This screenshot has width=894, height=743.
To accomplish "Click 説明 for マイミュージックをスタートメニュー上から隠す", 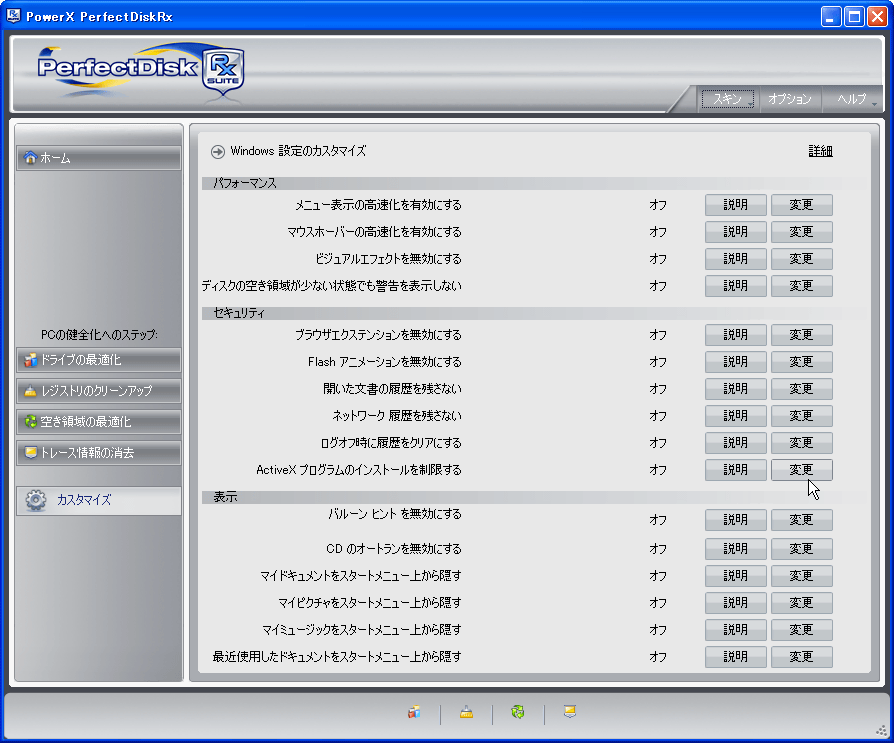I will (735, 630).
